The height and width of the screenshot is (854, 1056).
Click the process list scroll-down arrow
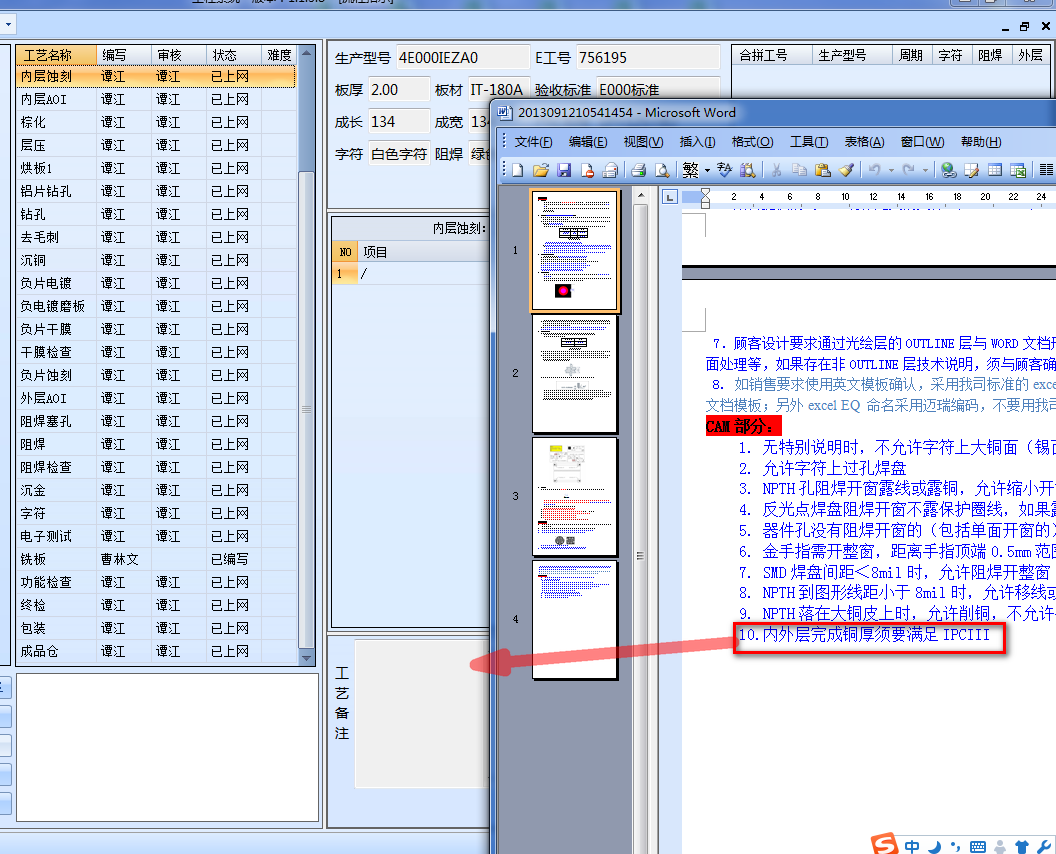pos(306,658)
